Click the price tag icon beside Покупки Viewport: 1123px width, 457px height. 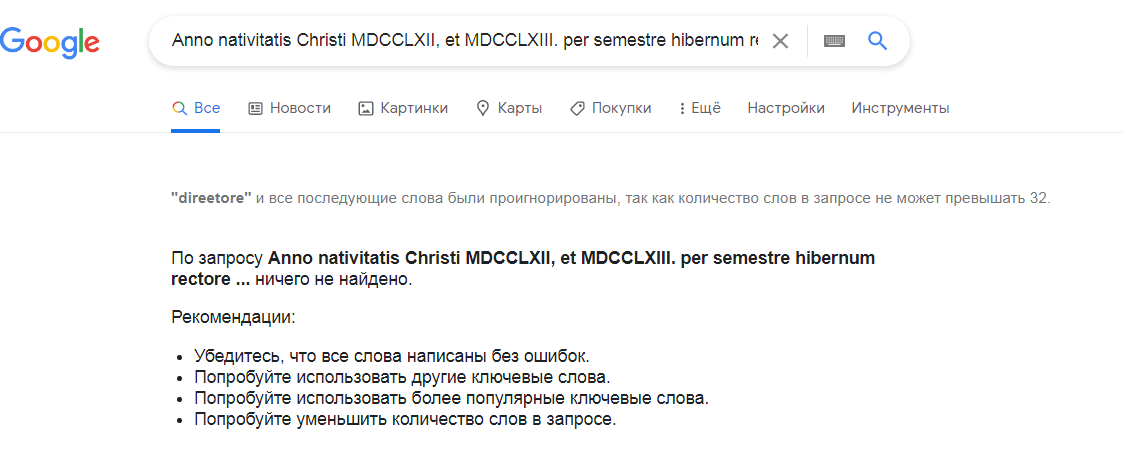pos(577,108)
